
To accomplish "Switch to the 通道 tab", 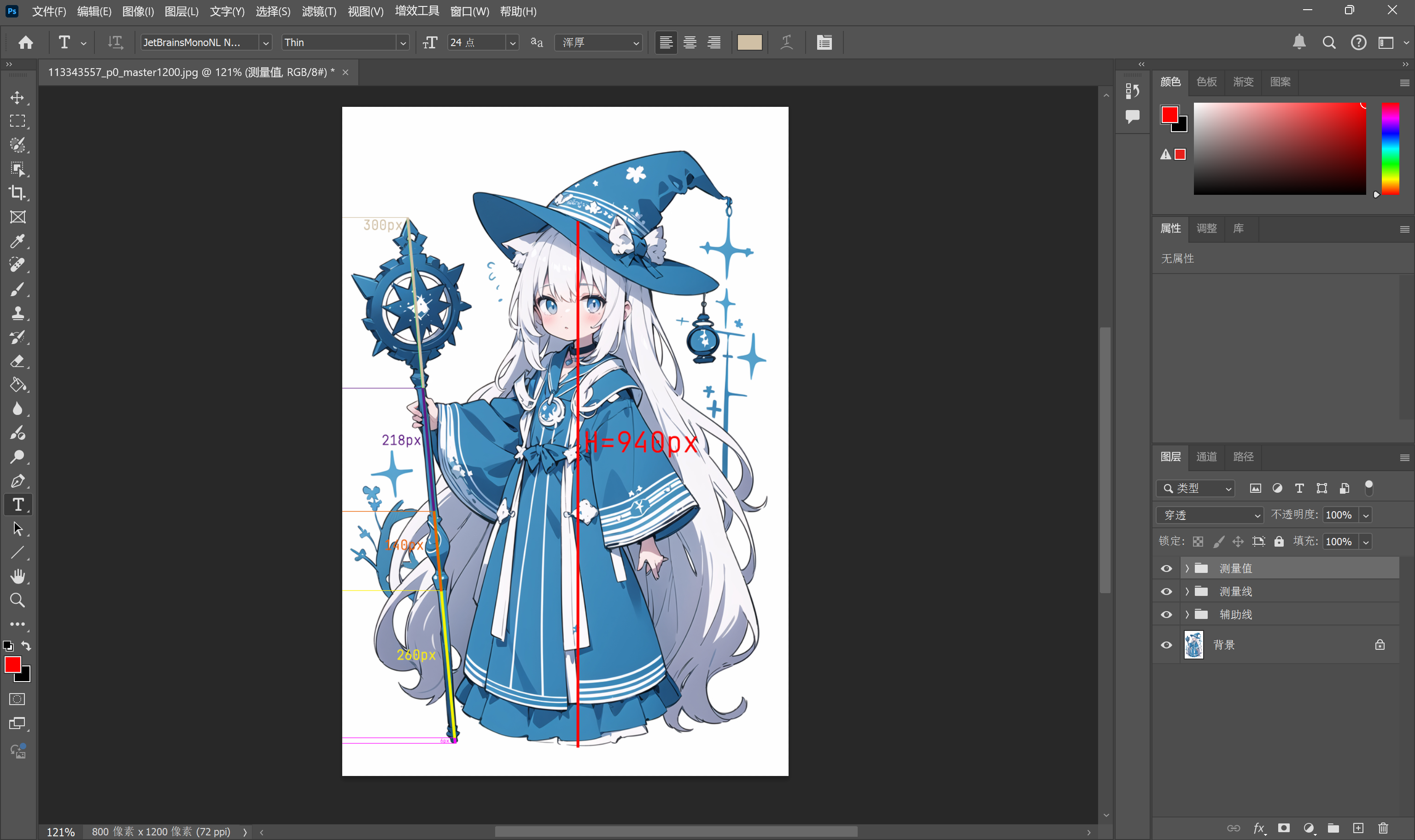I will coord(1206,457).
